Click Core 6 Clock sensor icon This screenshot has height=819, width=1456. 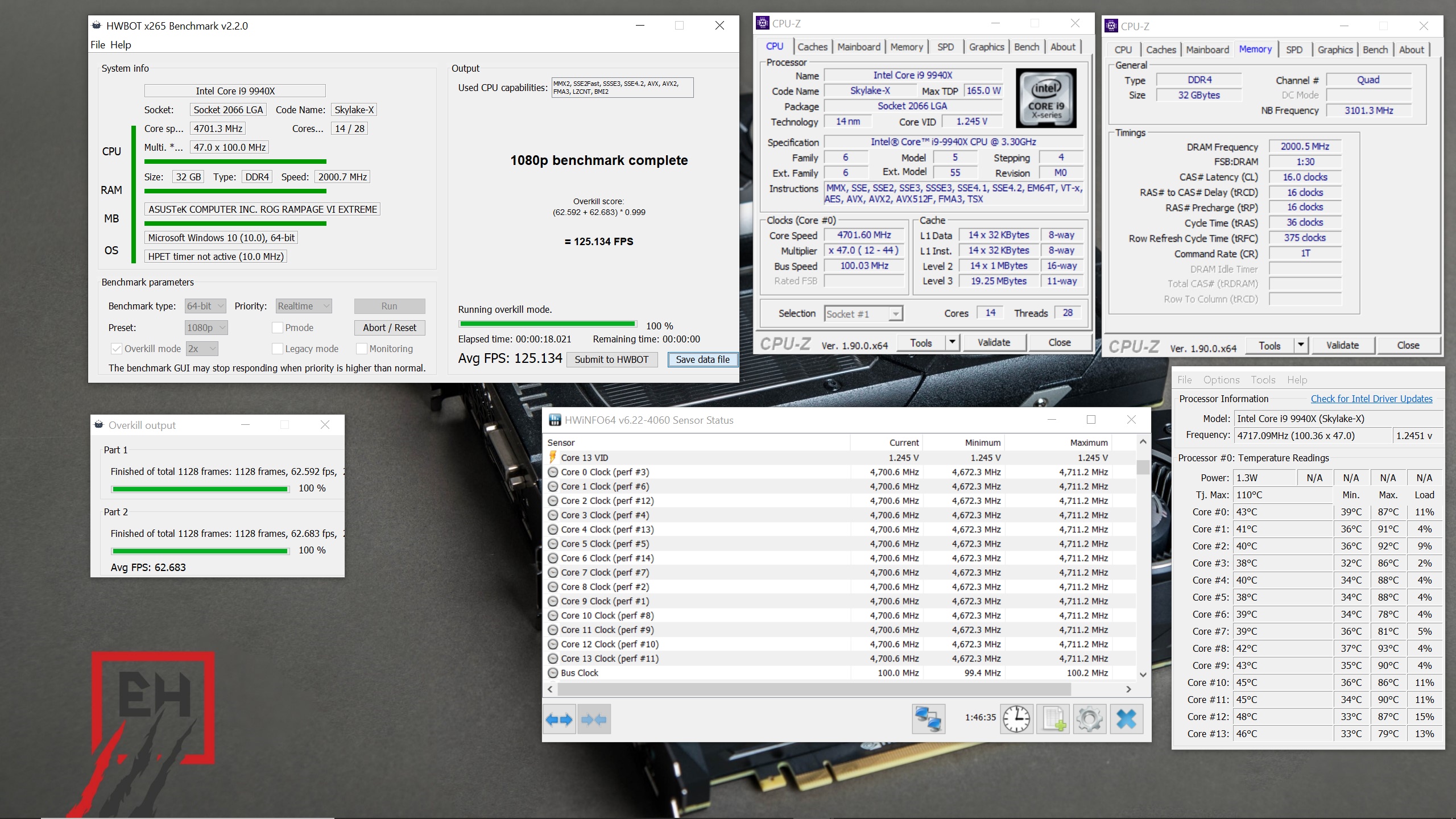553,558
